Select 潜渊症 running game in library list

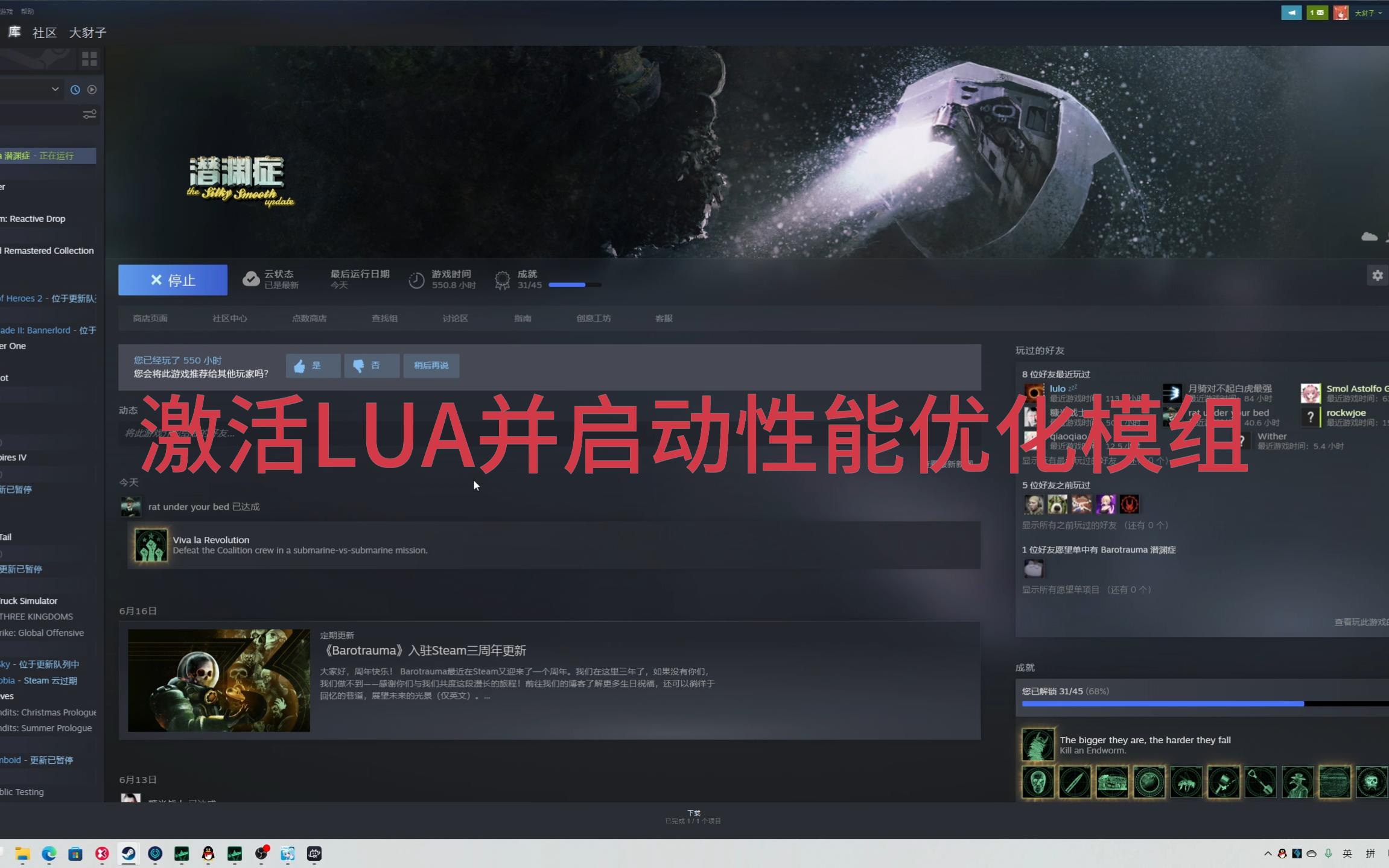[x=48, y=156]
